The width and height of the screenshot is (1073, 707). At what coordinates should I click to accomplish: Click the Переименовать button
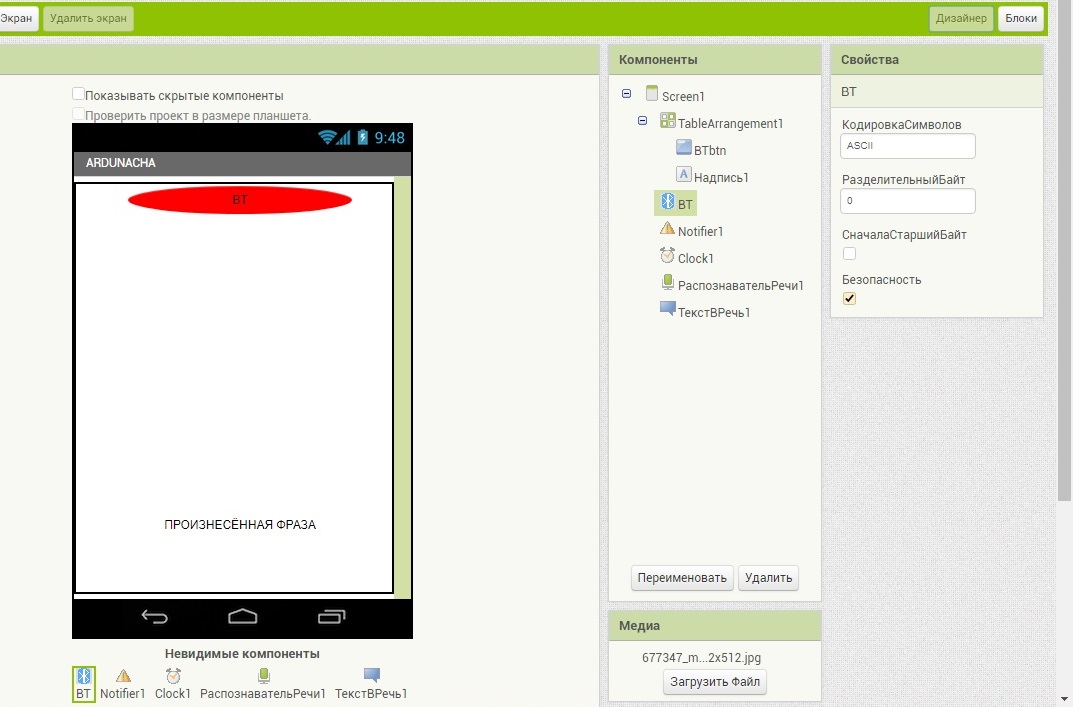[x=682, y=578]
